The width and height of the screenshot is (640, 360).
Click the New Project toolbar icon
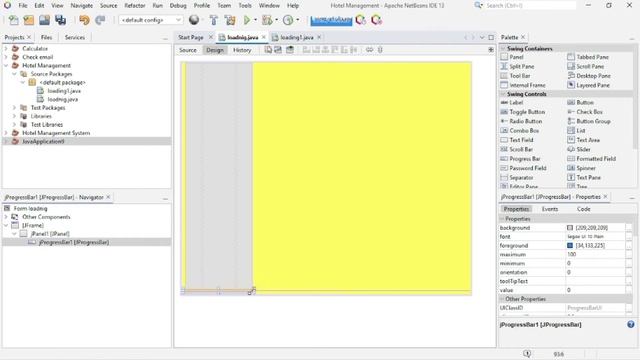click(29, 20)
